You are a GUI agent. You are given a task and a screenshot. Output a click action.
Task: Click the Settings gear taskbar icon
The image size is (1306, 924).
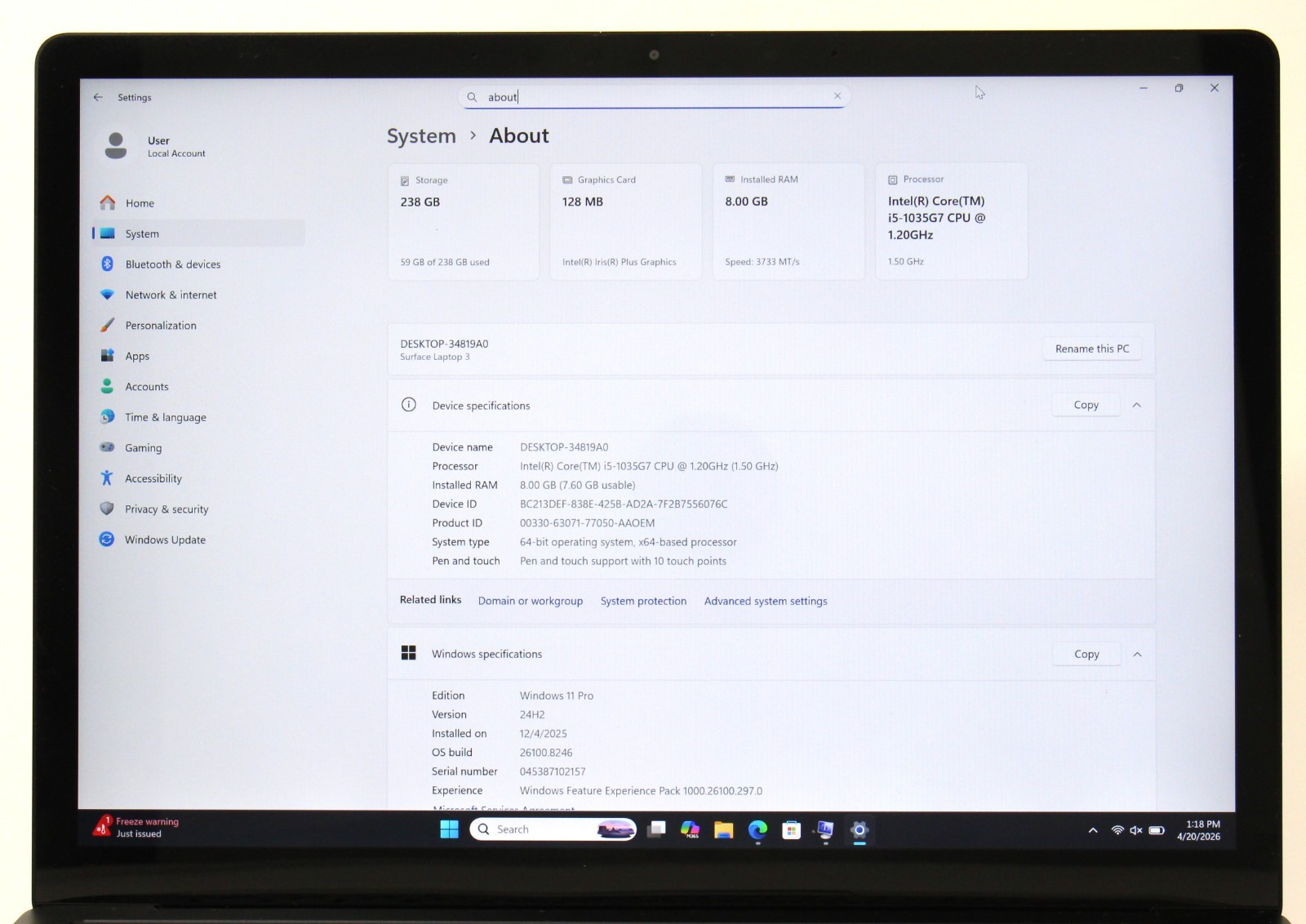click(859, 830)
